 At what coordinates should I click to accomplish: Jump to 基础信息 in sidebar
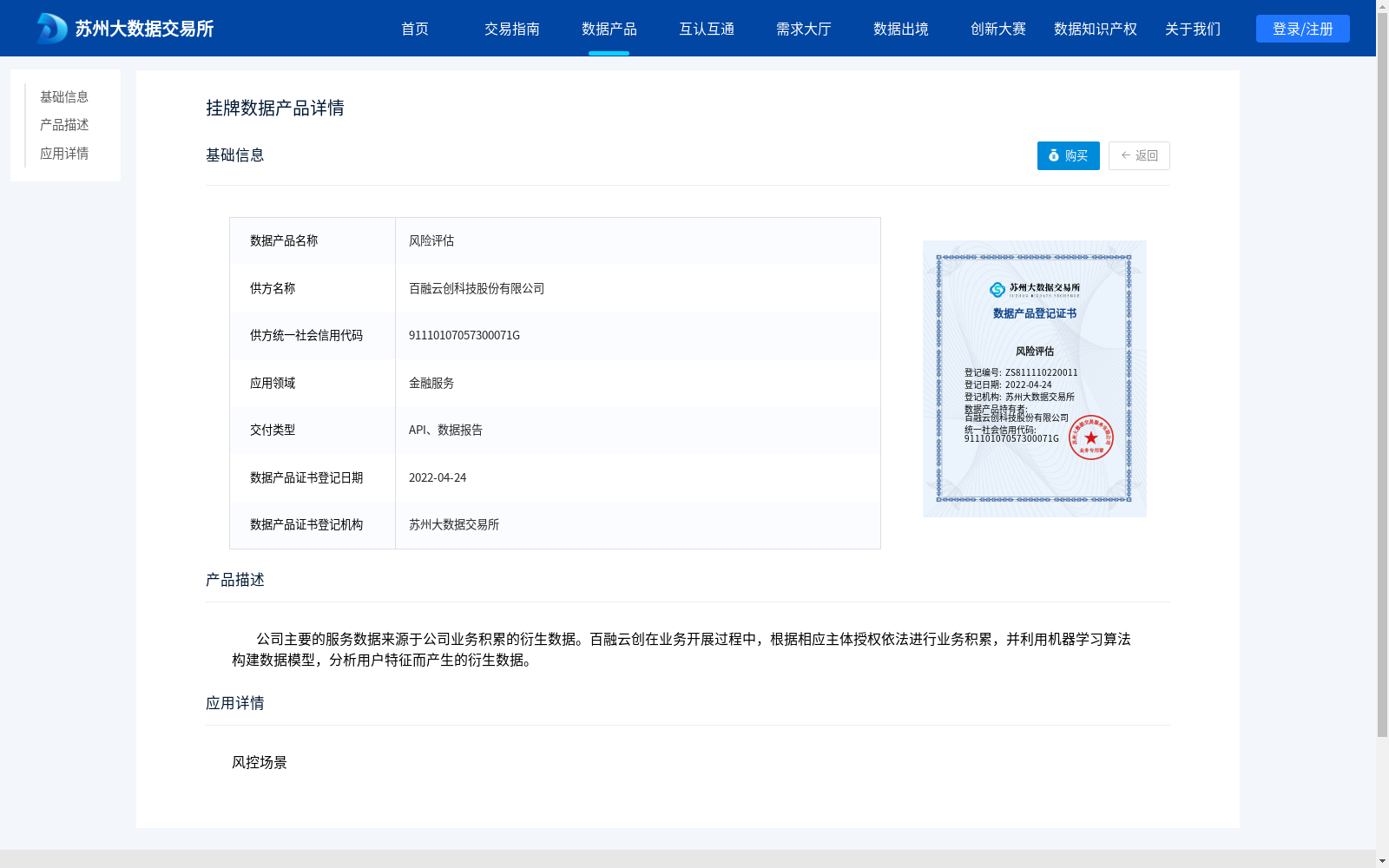[x=64, y=97]
